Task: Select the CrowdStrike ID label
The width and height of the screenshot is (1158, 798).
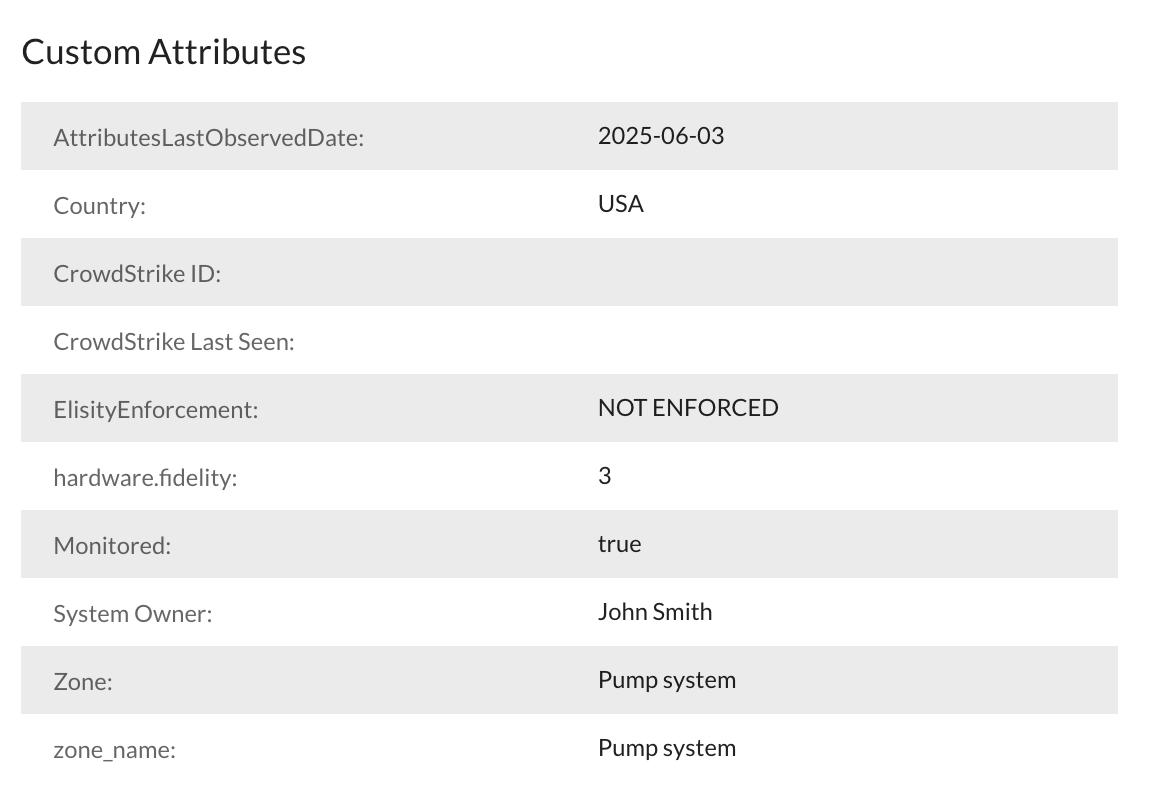Action: coord(137,274)
